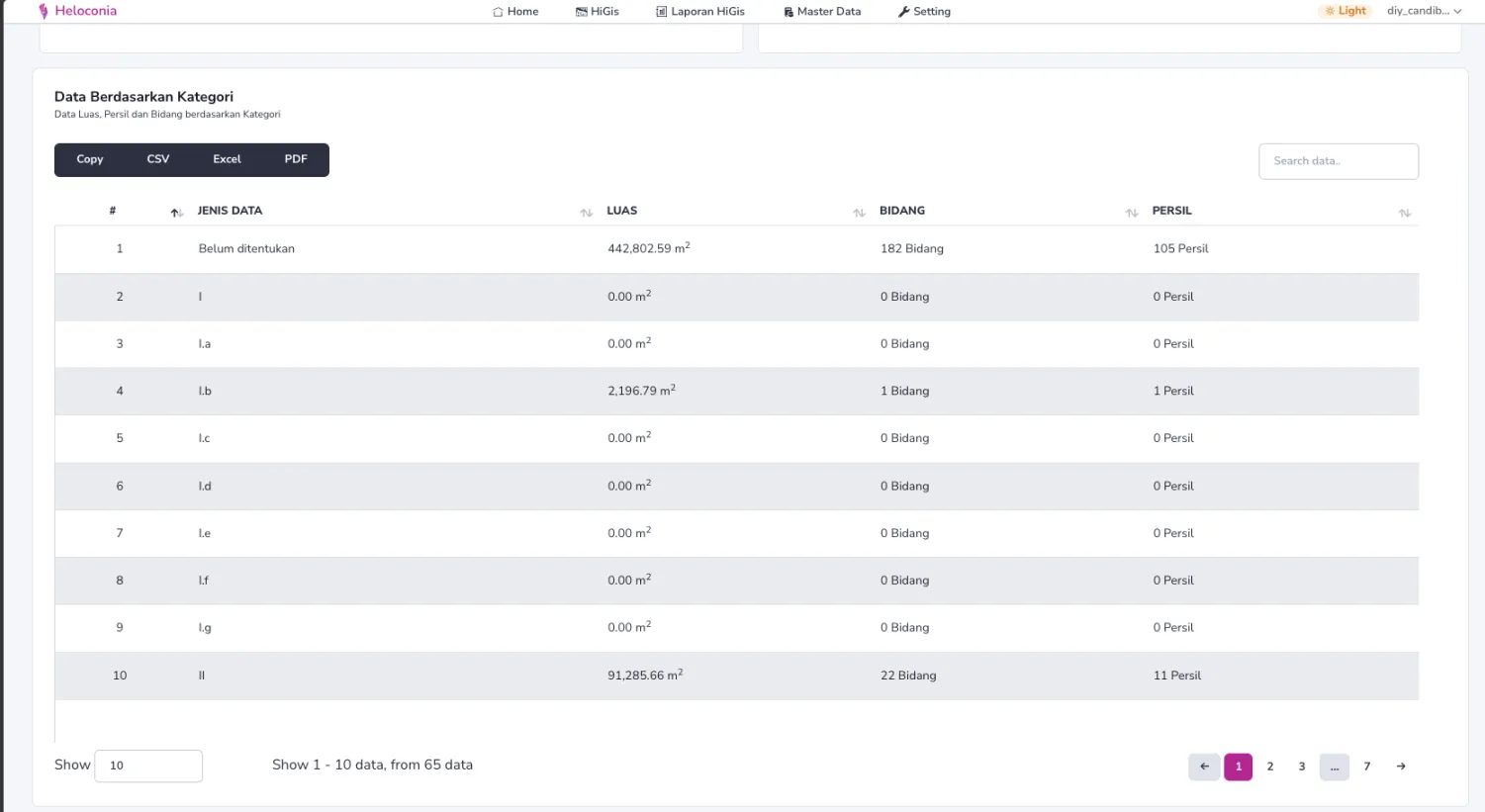This screenshot has width=1485, height=812.
Task: Open the Master Data menu
Action: click(x=821, y=12)
